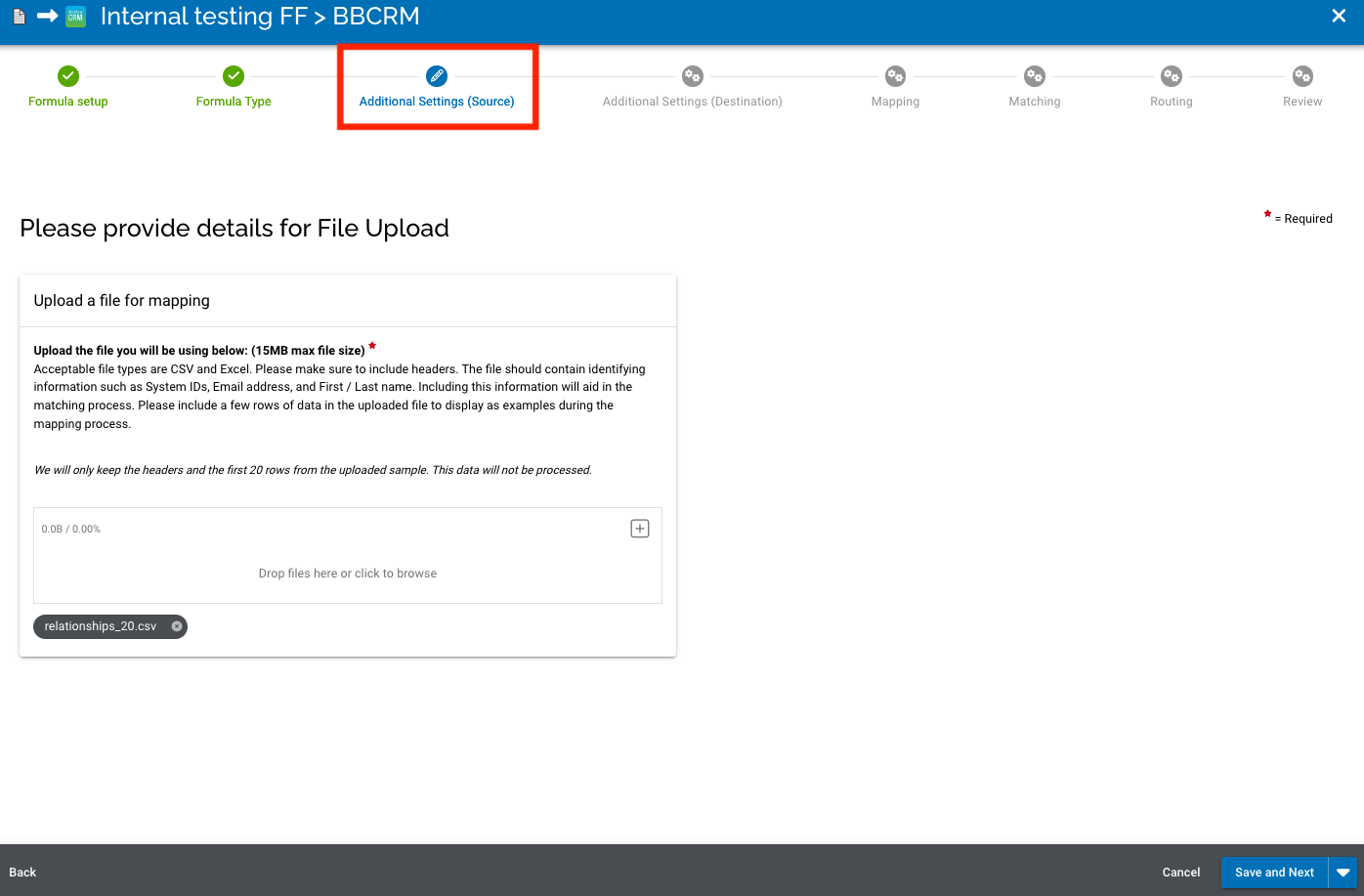Image resolution: width=1364 pixels, height=896 pixels.
Task: Click the Additional Settings (Destination) gears icon
Action: pos(692,75)
